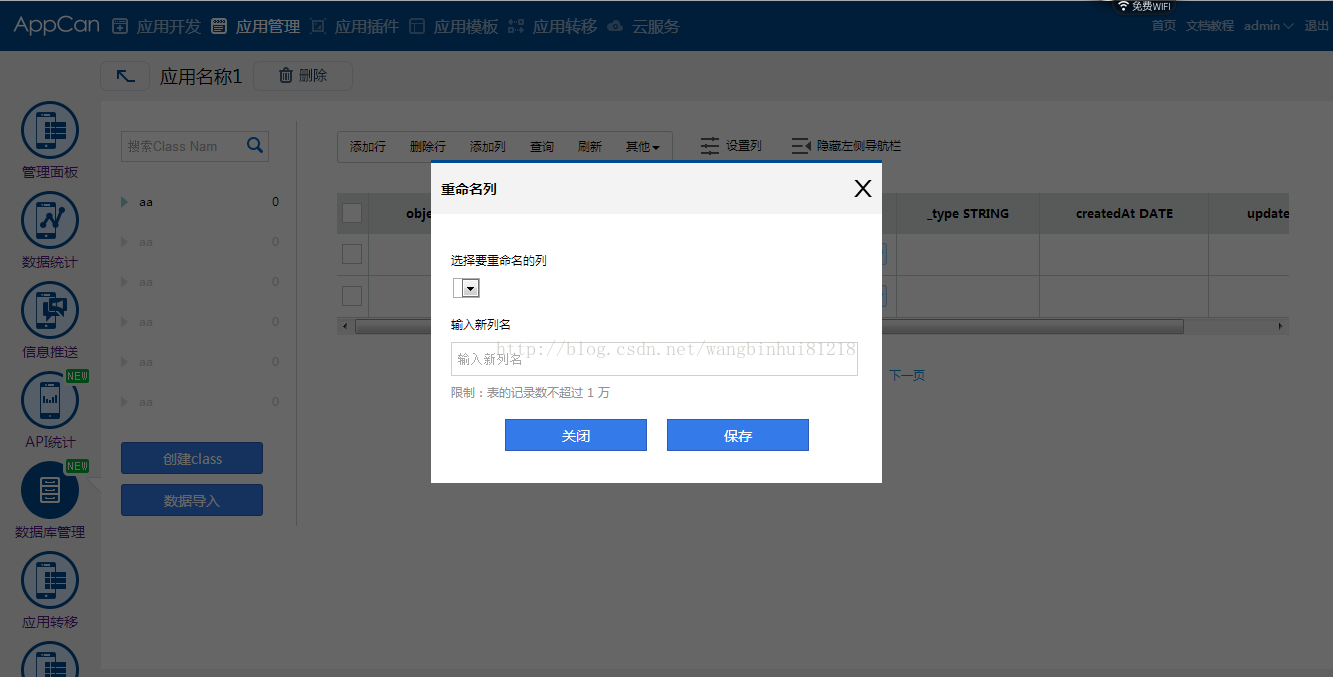The image size is (1333, 677).
Task: Open the API统计 sidebar icon
Action: (x=50, y=400)
